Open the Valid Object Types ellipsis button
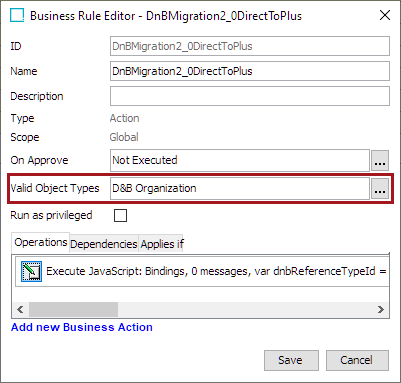The image size is (401, 383). point(380,188)
